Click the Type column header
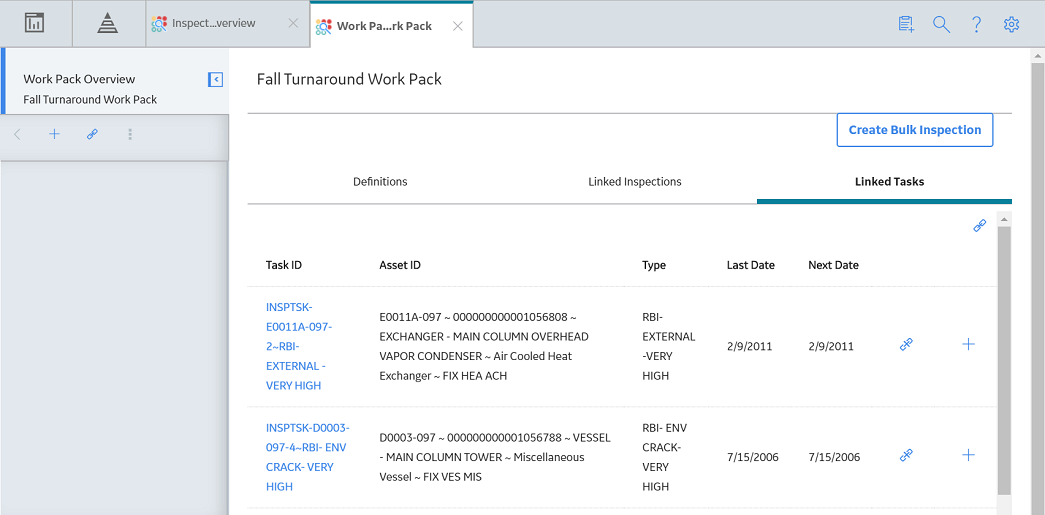 654,265
